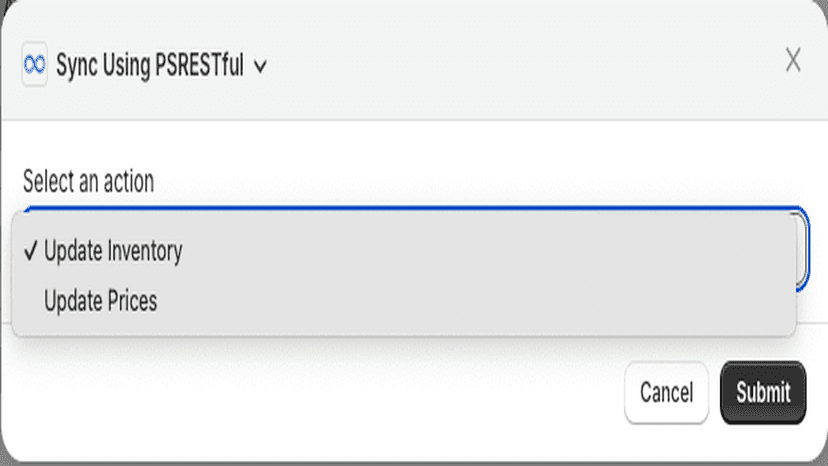
Task: Click the Select an action label
Action: [x=88, y=182]
